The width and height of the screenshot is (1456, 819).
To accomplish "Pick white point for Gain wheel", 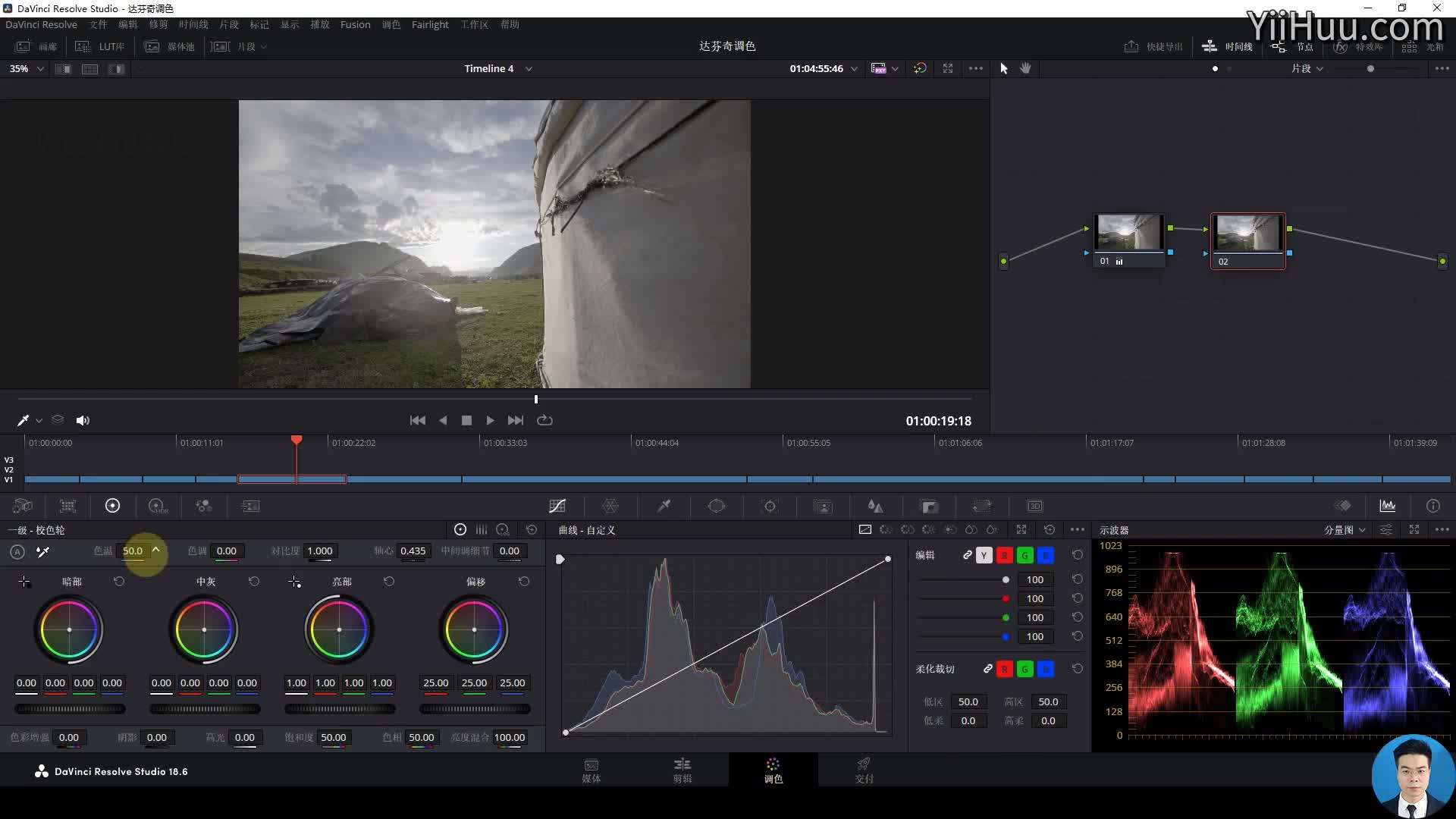I will pyautogui.click(x=294, y=582).
